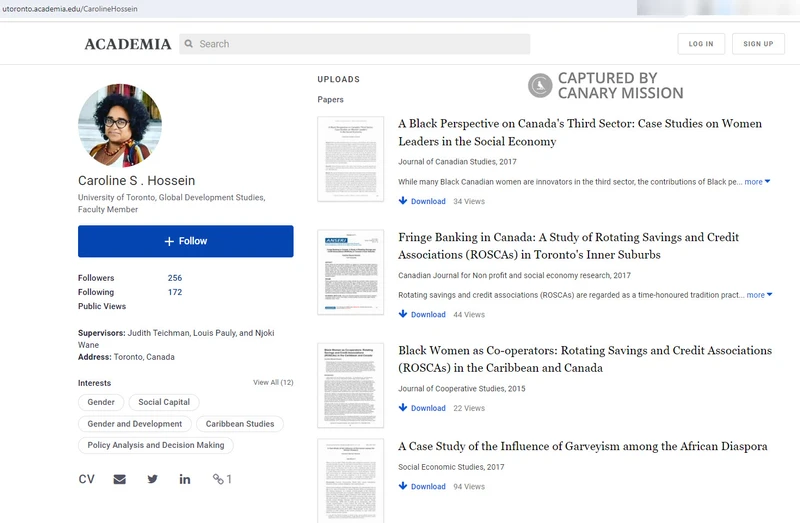Image resolution: width=800 pixels, height=523 pixels.
Task: Click the download arrow icon beside 44 Views
Action: click(403, 314)
